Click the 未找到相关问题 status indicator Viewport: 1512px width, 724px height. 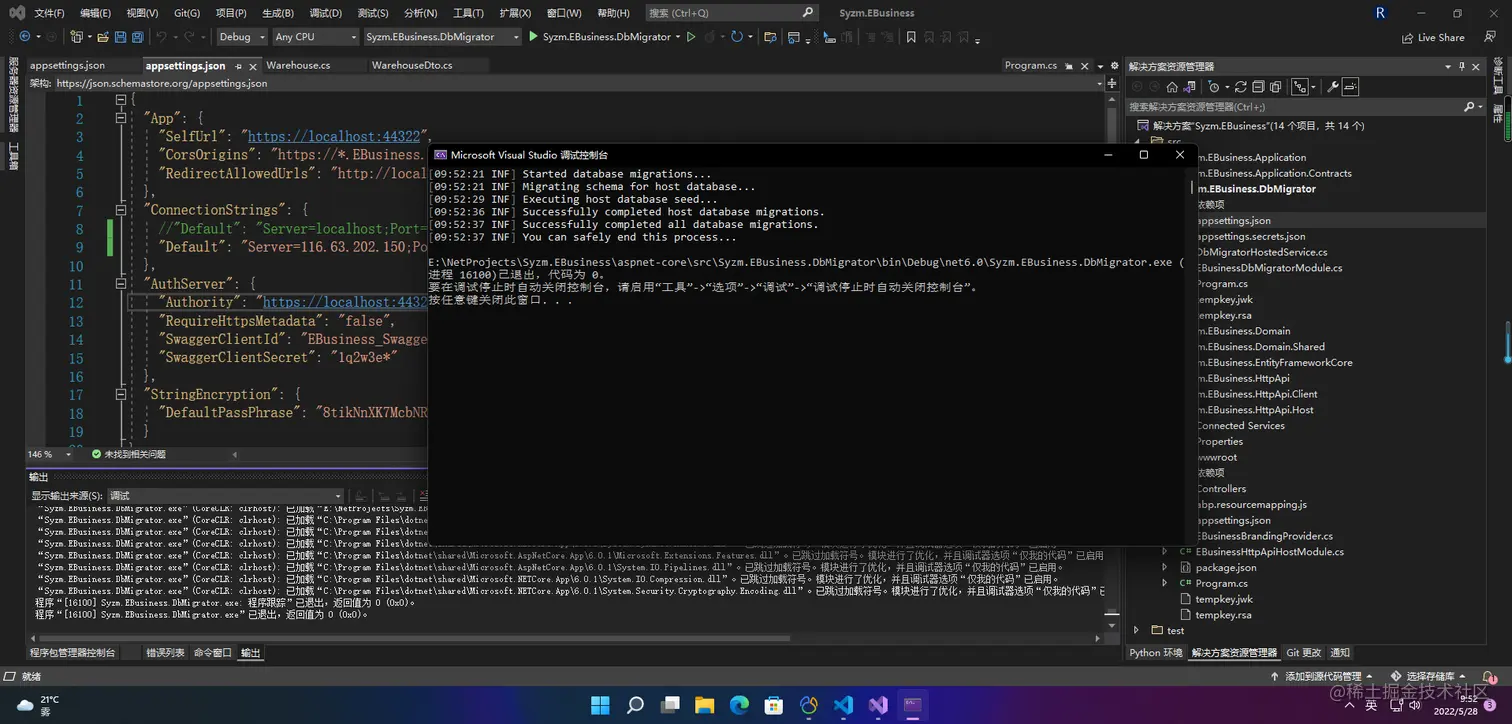point(129,454)
